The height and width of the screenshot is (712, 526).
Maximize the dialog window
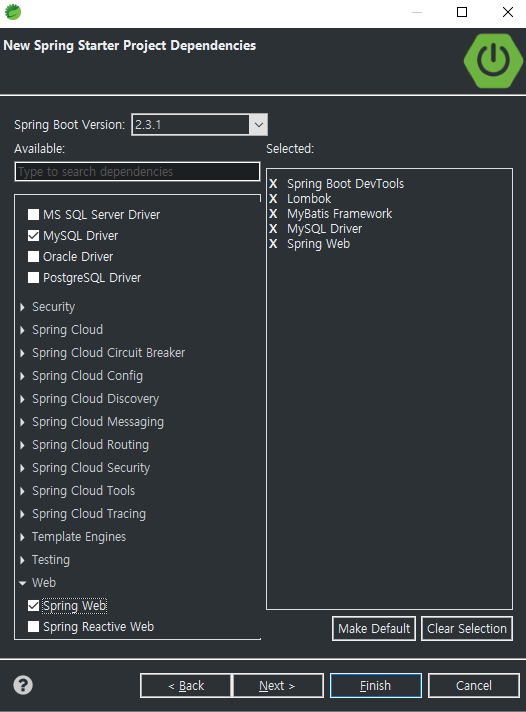click(x=462, y=12)
